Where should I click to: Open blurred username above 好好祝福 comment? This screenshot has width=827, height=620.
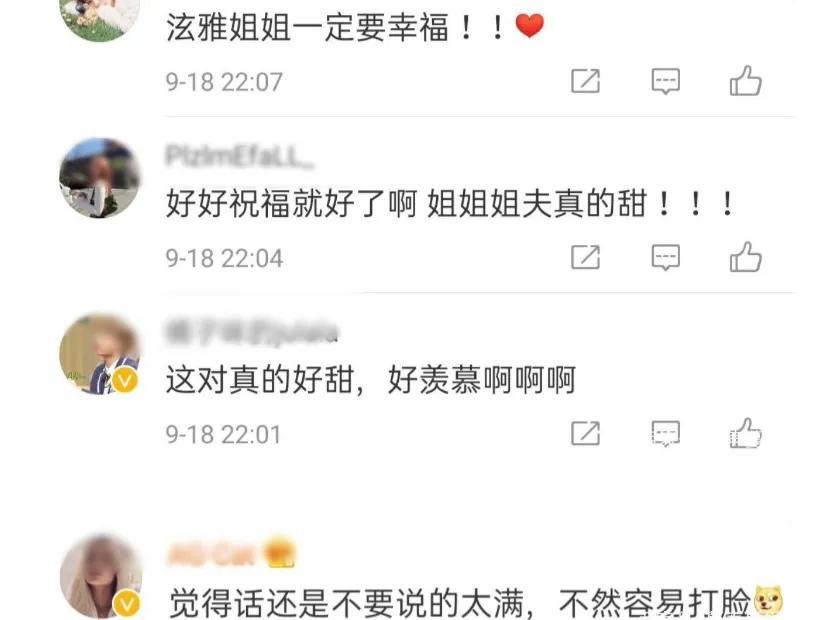(x=239, y=157)
